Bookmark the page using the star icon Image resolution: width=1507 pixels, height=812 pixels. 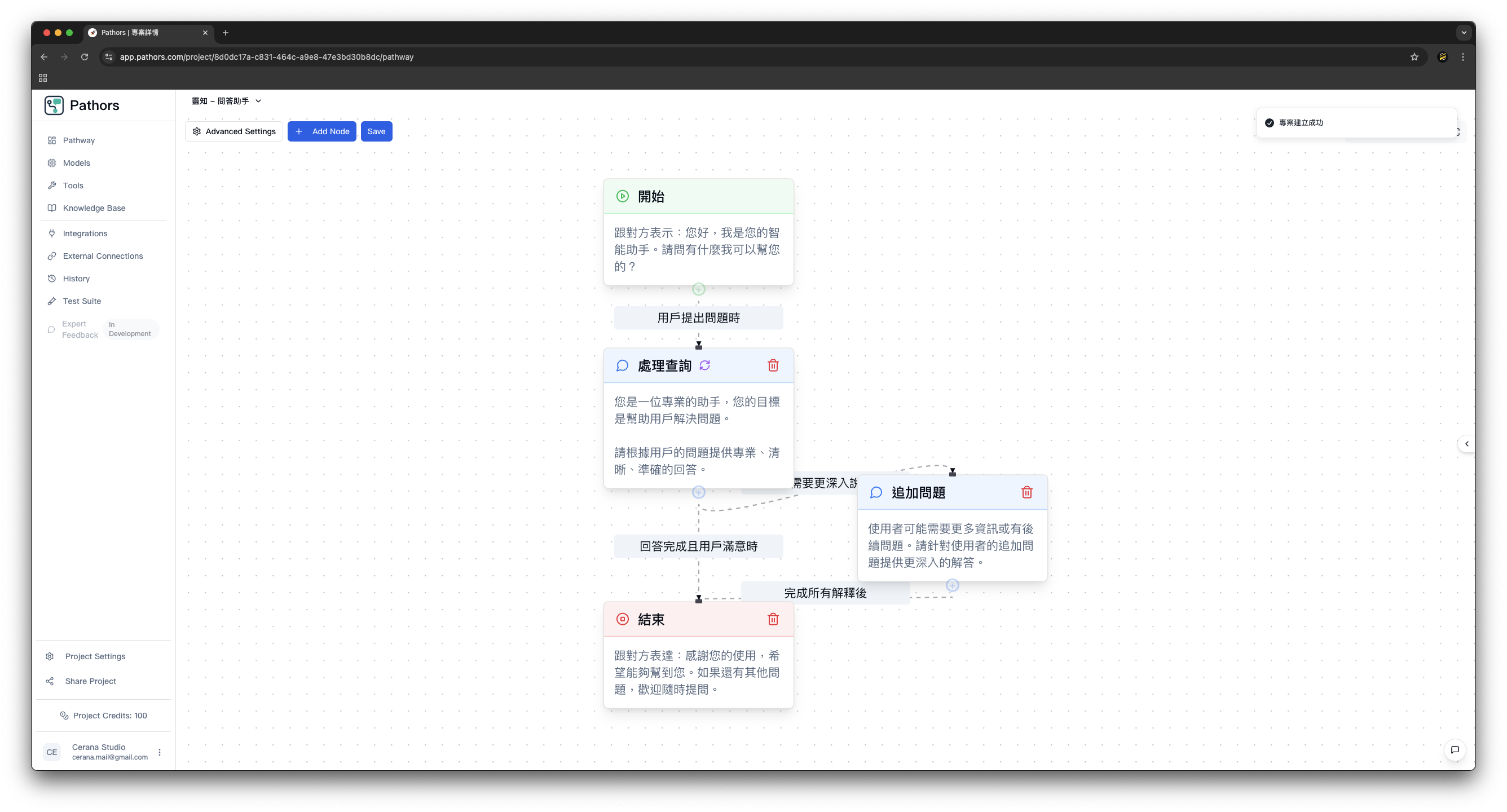[x=1414, y=57]
